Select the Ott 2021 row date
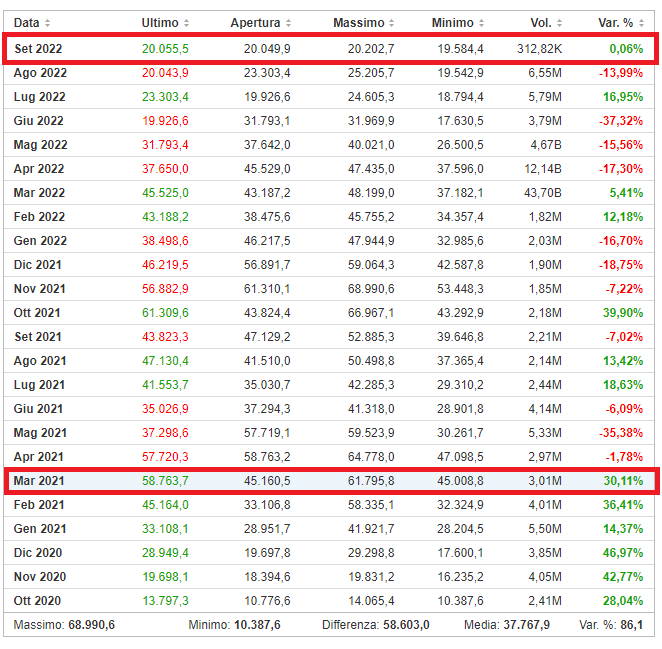Screen dimensions: 662x649 pos(37,313)
